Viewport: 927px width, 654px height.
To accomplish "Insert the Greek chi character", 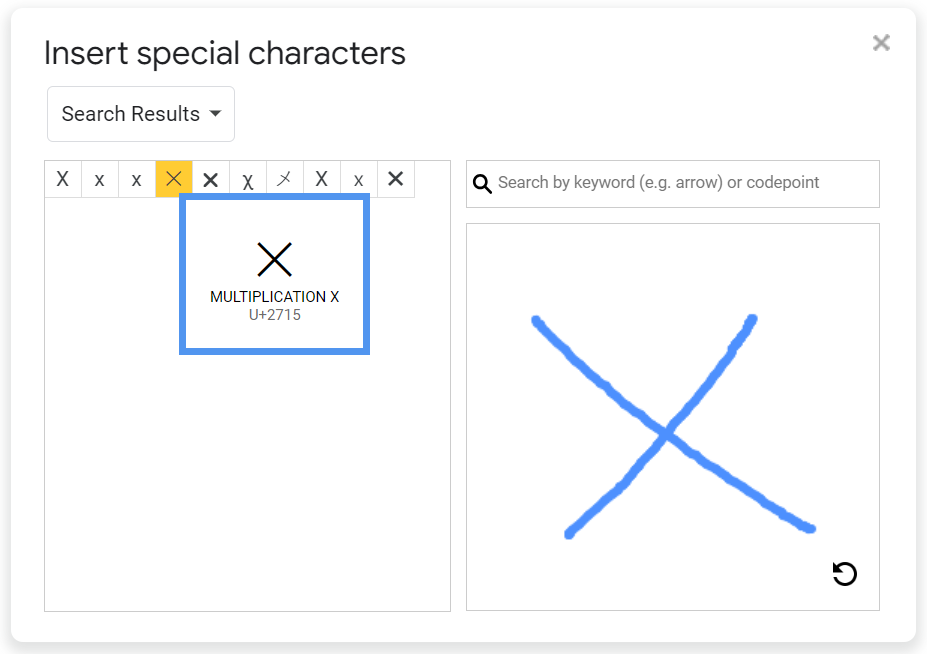I will (x=248, y=180).
